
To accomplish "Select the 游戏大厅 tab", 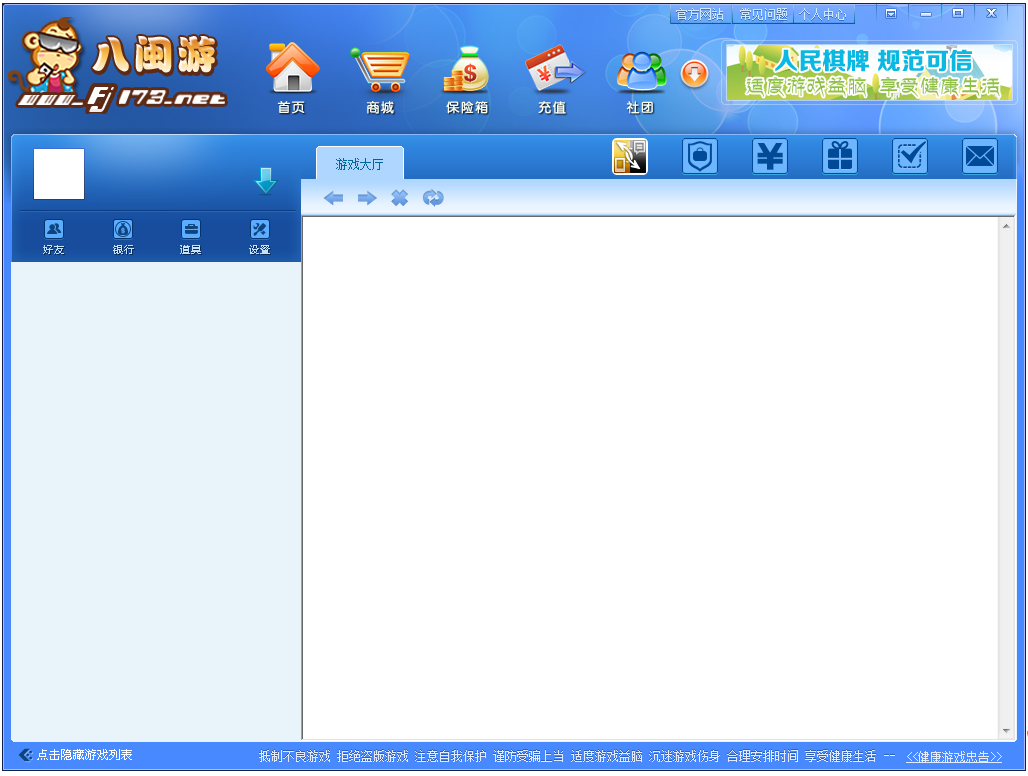I will pyautogui.click(x=359, y=164).
